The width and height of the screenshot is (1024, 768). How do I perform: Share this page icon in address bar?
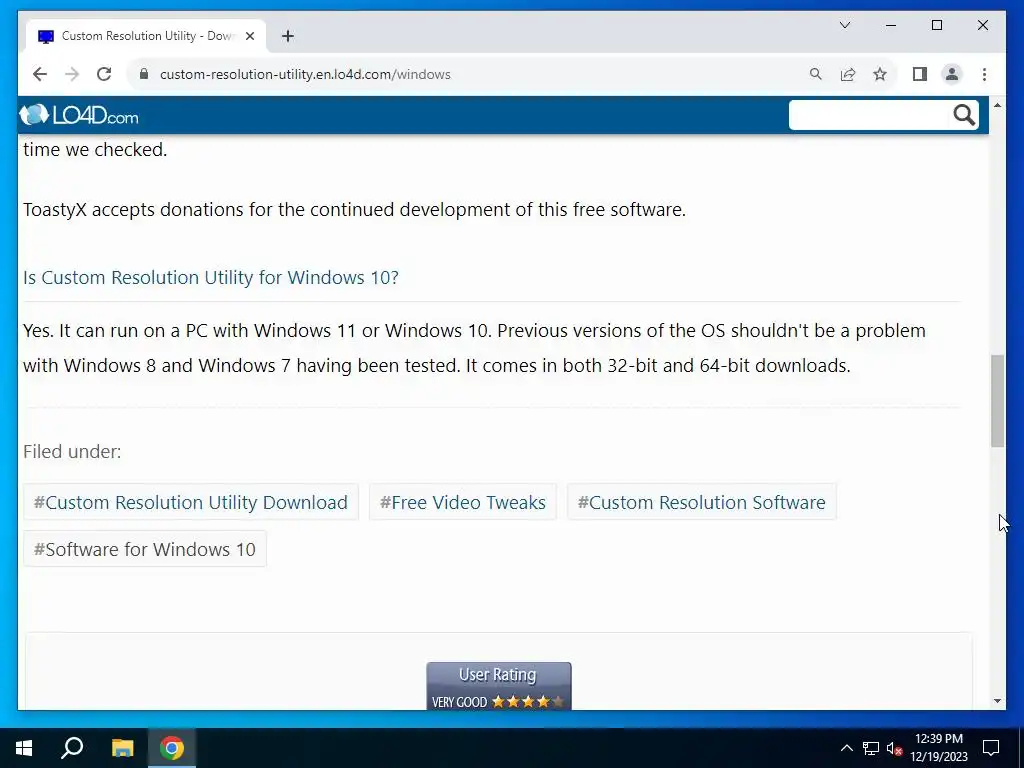pyautogui.click(x=848, y=74)
